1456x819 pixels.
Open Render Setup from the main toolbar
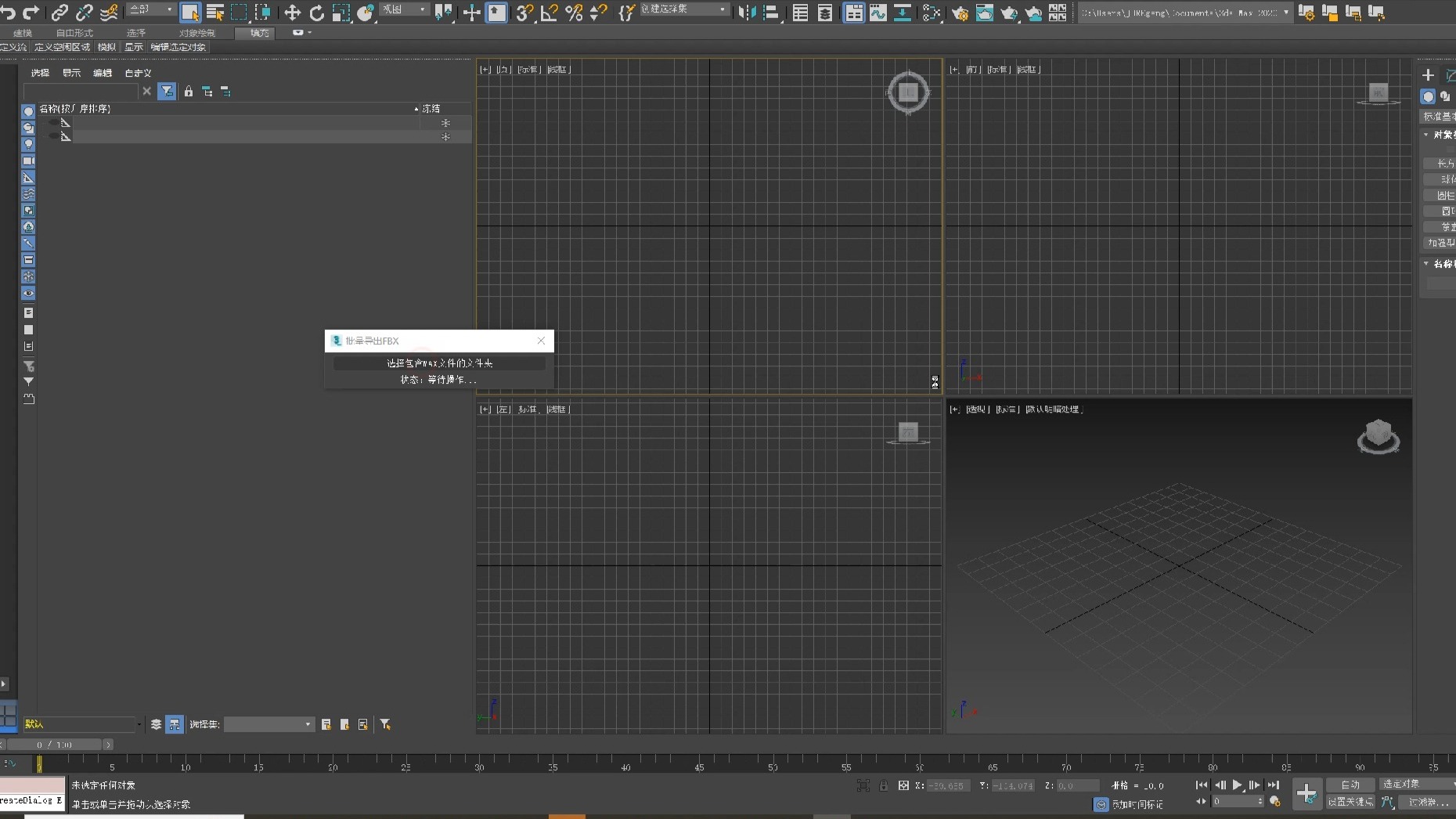pos(960,13)
